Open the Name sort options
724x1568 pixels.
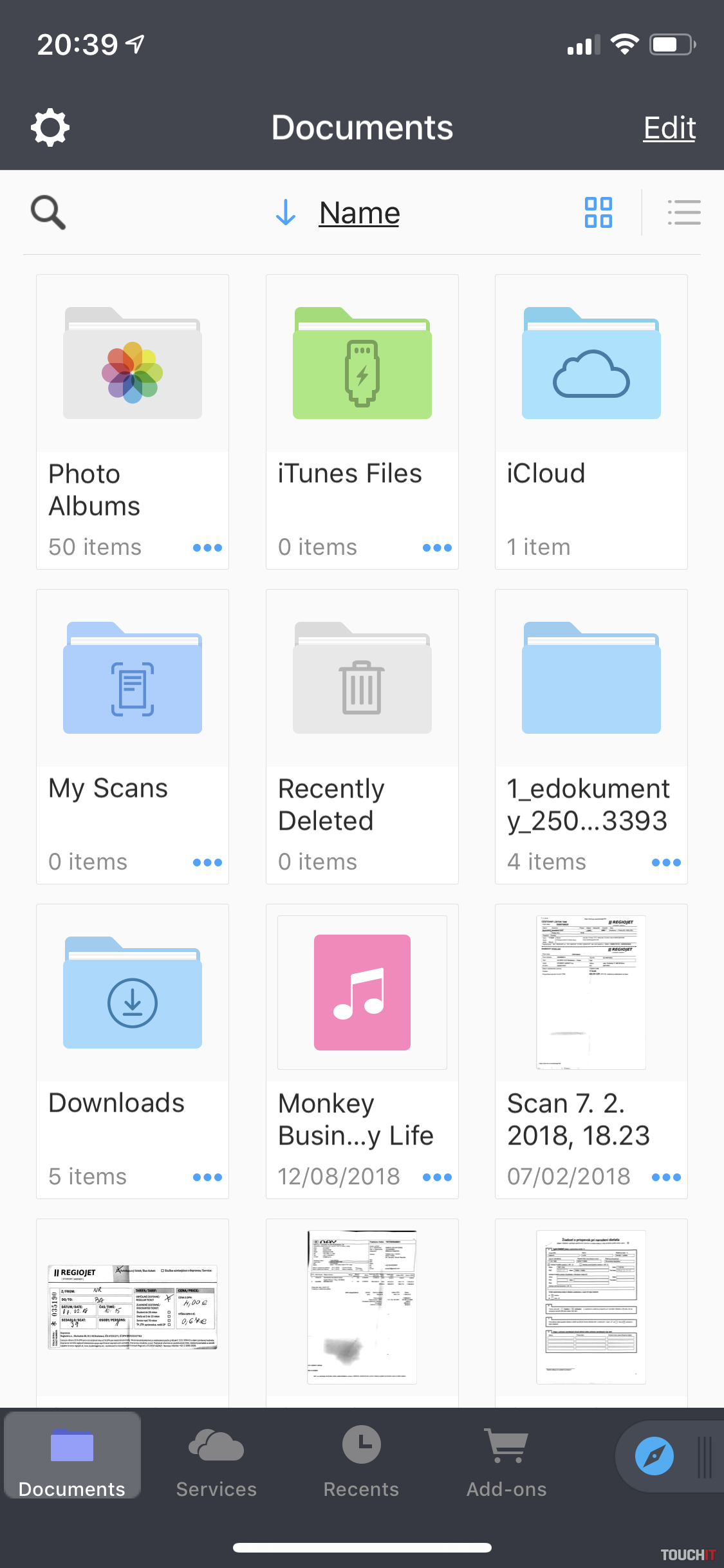pyautogui.click(x=359, y=212)
